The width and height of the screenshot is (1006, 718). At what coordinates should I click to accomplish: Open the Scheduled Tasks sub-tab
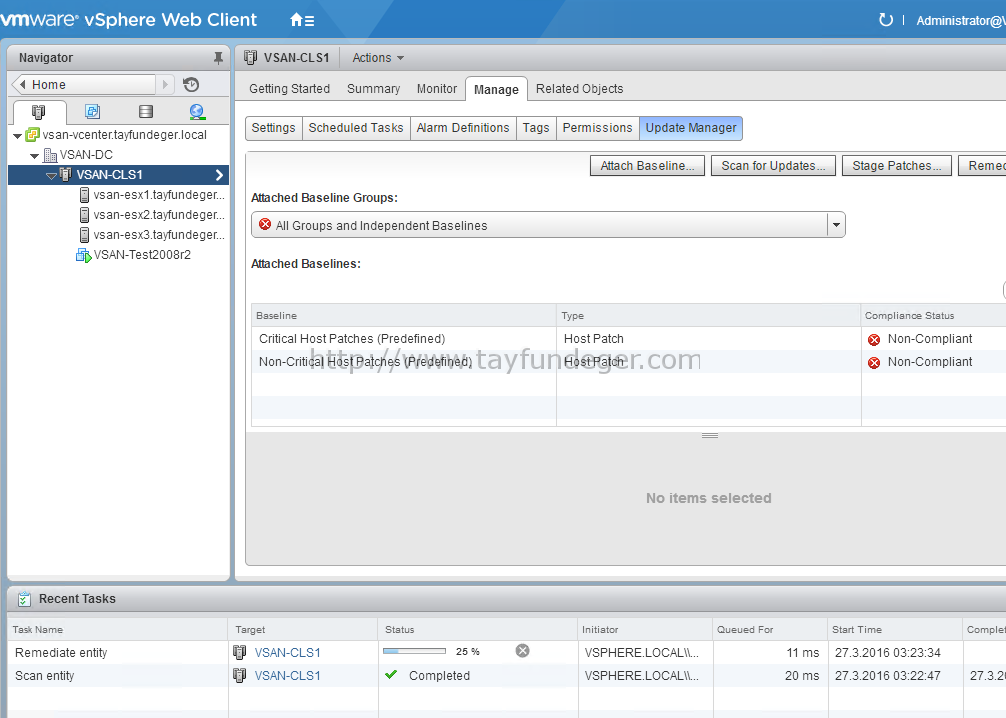(356, 128)
